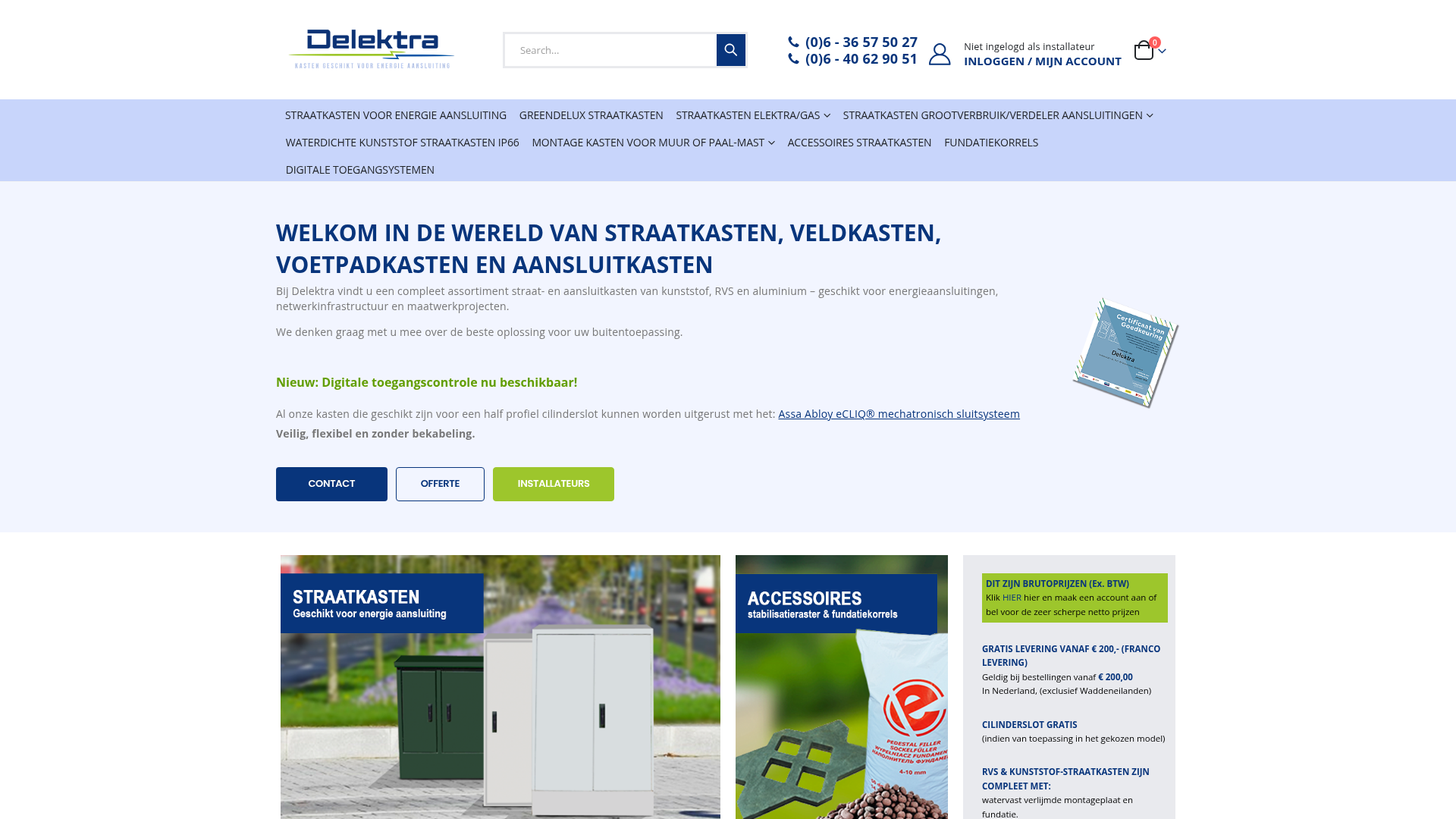Open the Assa Abloy eCLIQ link
Image resolution: width=1456 pixels, height=819 pixels.
click(x=899, y=414)
